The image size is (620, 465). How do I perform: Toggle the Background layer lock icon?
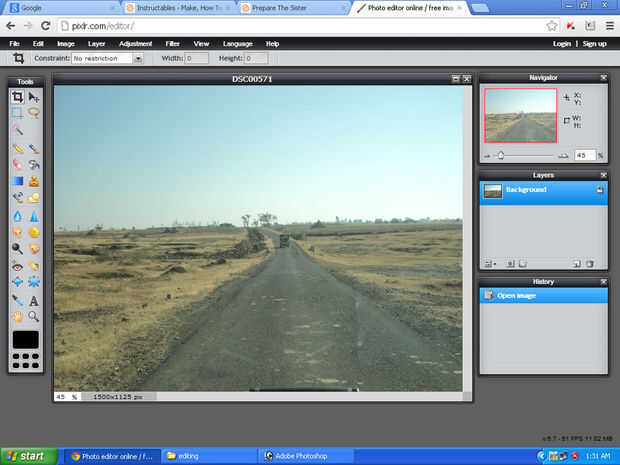coord(599,190)
